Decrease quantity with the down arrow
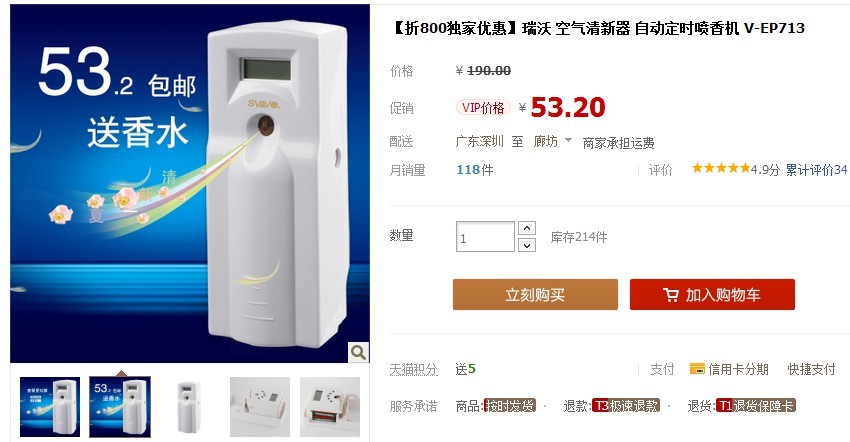 coord(527,245)
